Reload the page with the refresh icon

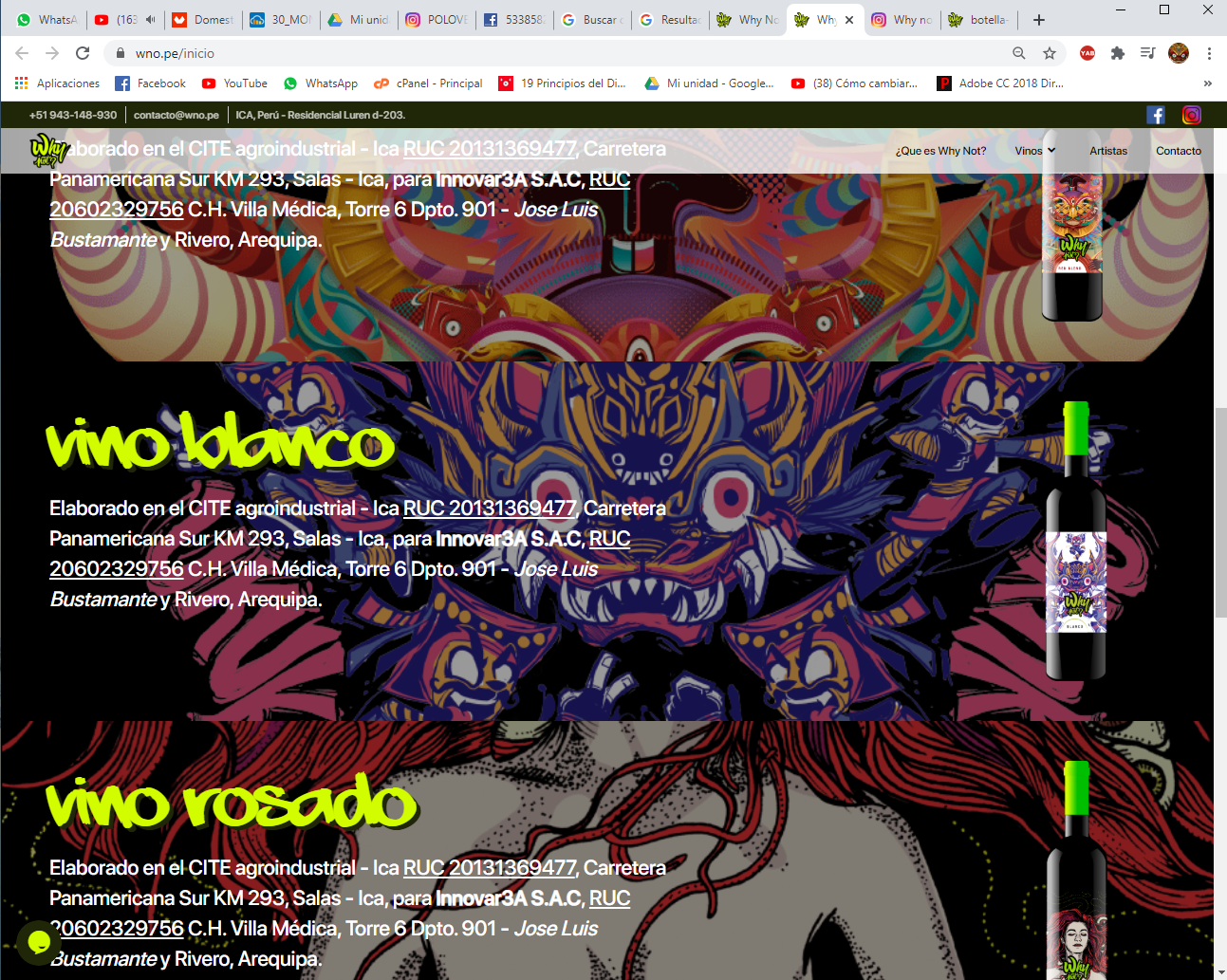pyautogui.click(x=83, y=53)
